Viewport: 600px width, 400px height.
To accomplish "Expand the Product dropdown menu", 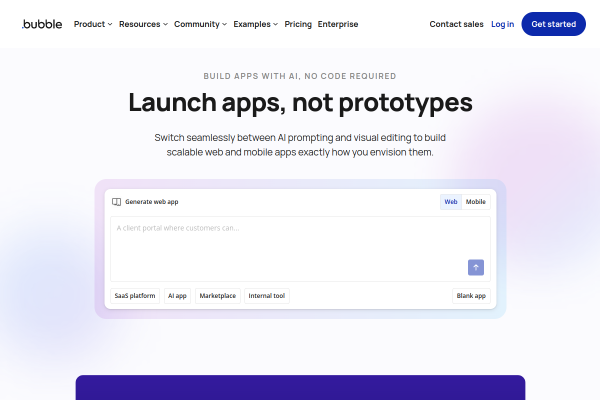I will coord(93,24).
